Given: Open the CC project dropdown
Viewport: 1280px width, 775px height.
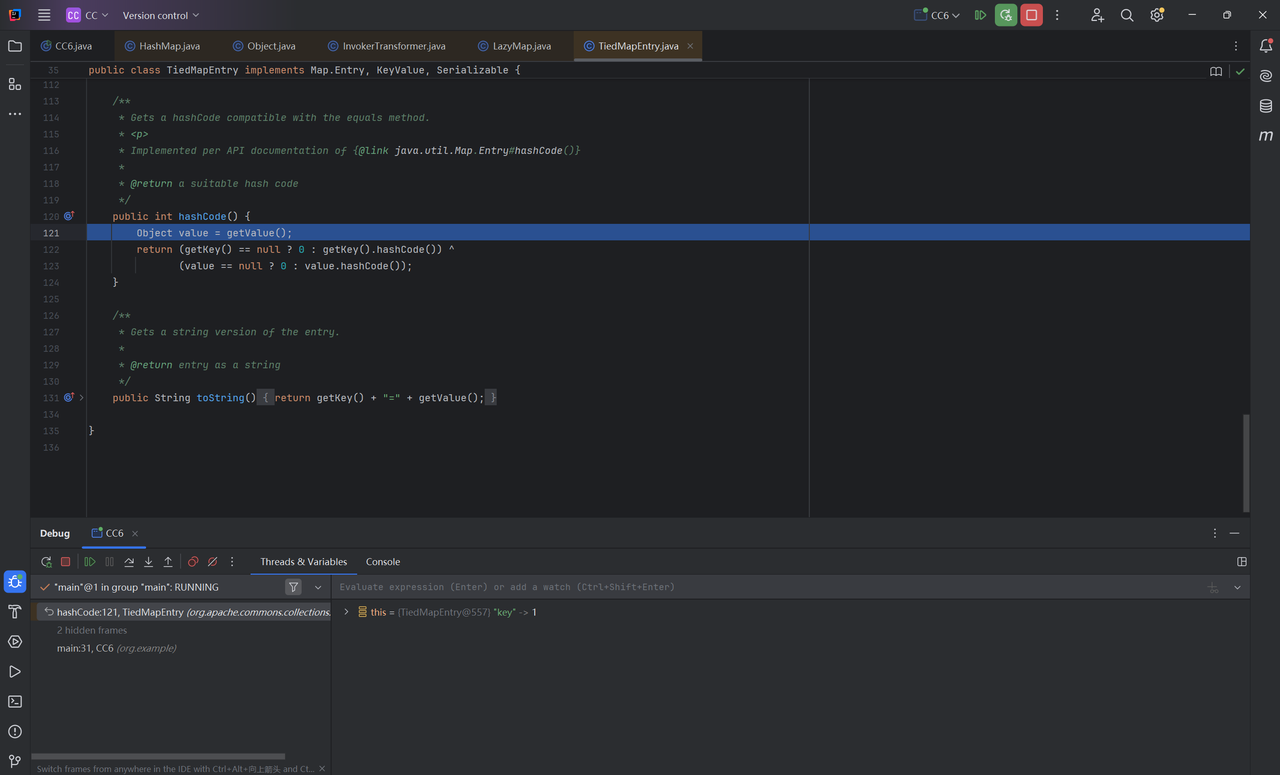Looking at the screenshot, I should point(88,15).
